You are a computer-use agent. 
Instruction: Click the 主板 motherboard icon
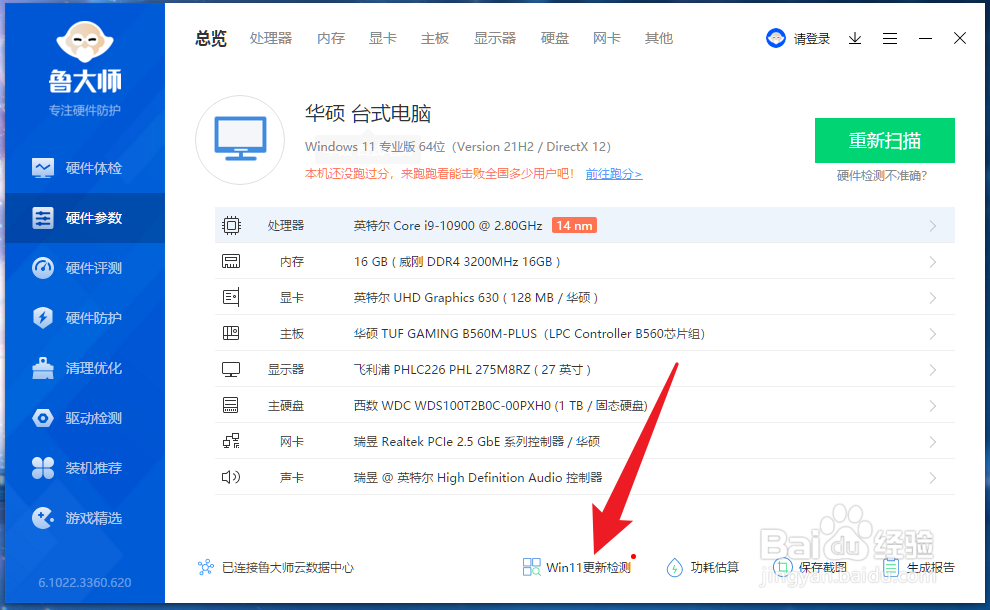click(231, 333)
